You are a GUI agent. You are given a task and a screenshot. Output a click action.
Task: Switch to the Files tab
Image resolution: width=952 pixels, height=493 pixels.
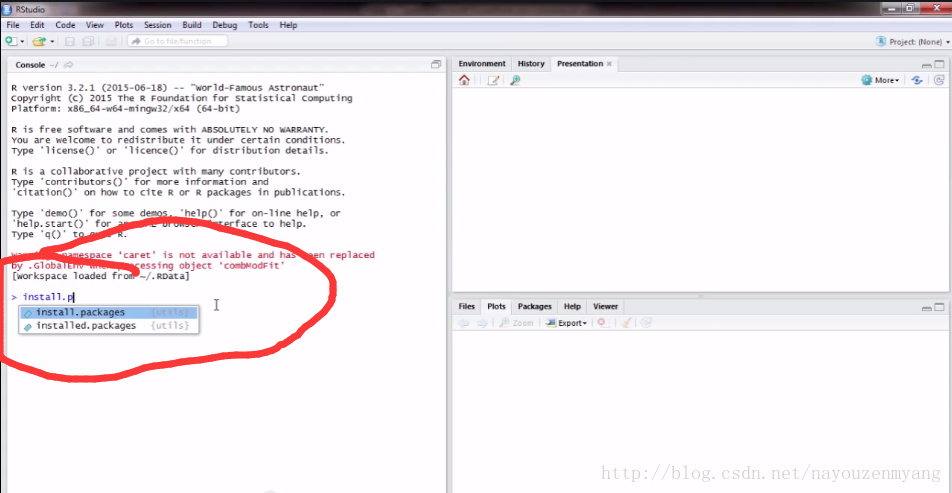(x=466, y=307)
